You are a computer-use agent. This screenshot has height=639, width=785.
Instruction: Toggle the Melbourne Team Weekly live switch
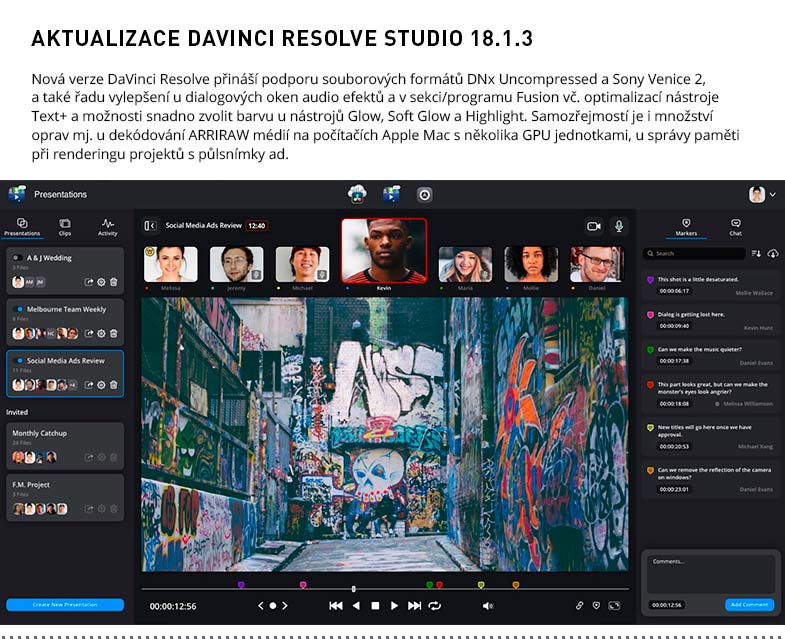coord(18,309)
